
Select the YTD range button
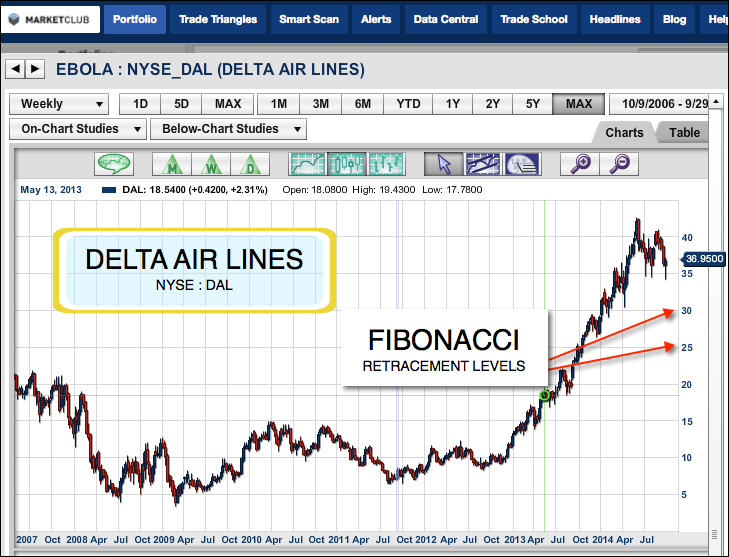[408, 103]
